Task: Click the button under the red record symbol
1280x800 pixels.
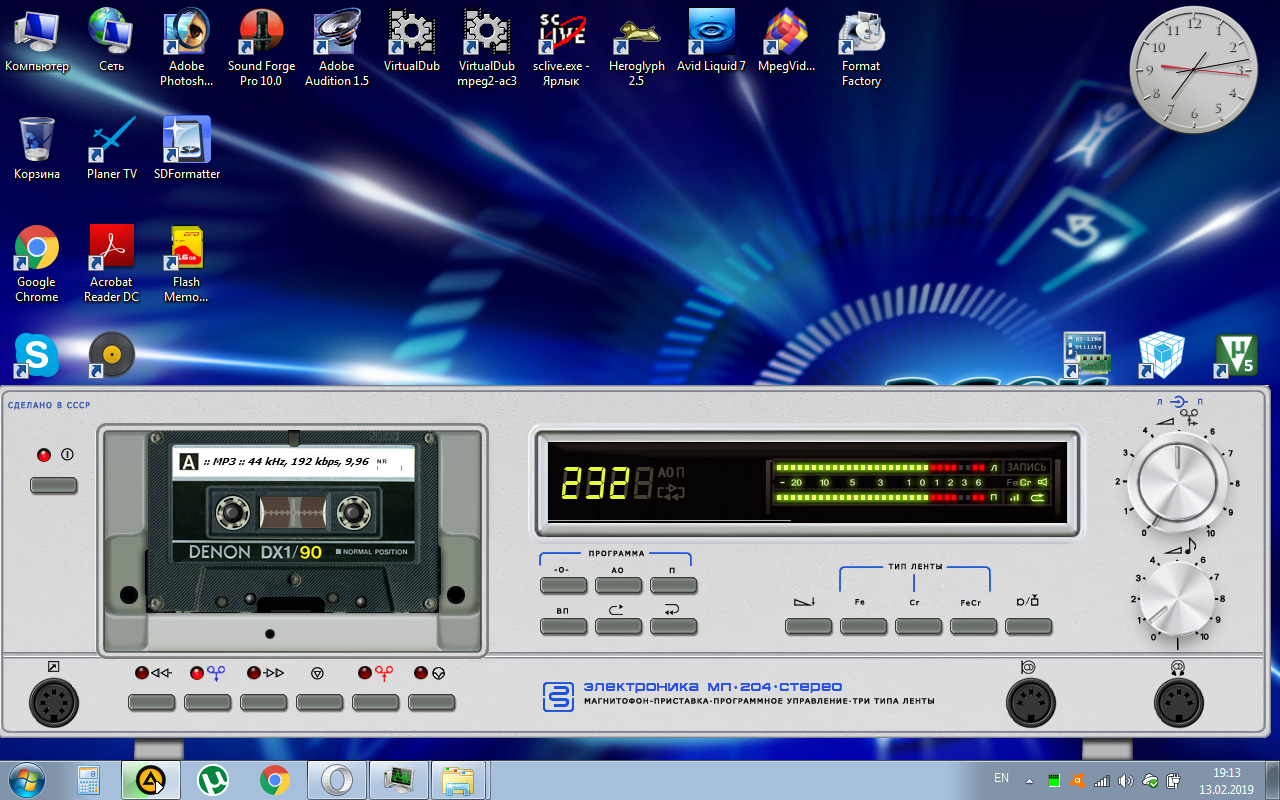Action: (x=376, y=703)
